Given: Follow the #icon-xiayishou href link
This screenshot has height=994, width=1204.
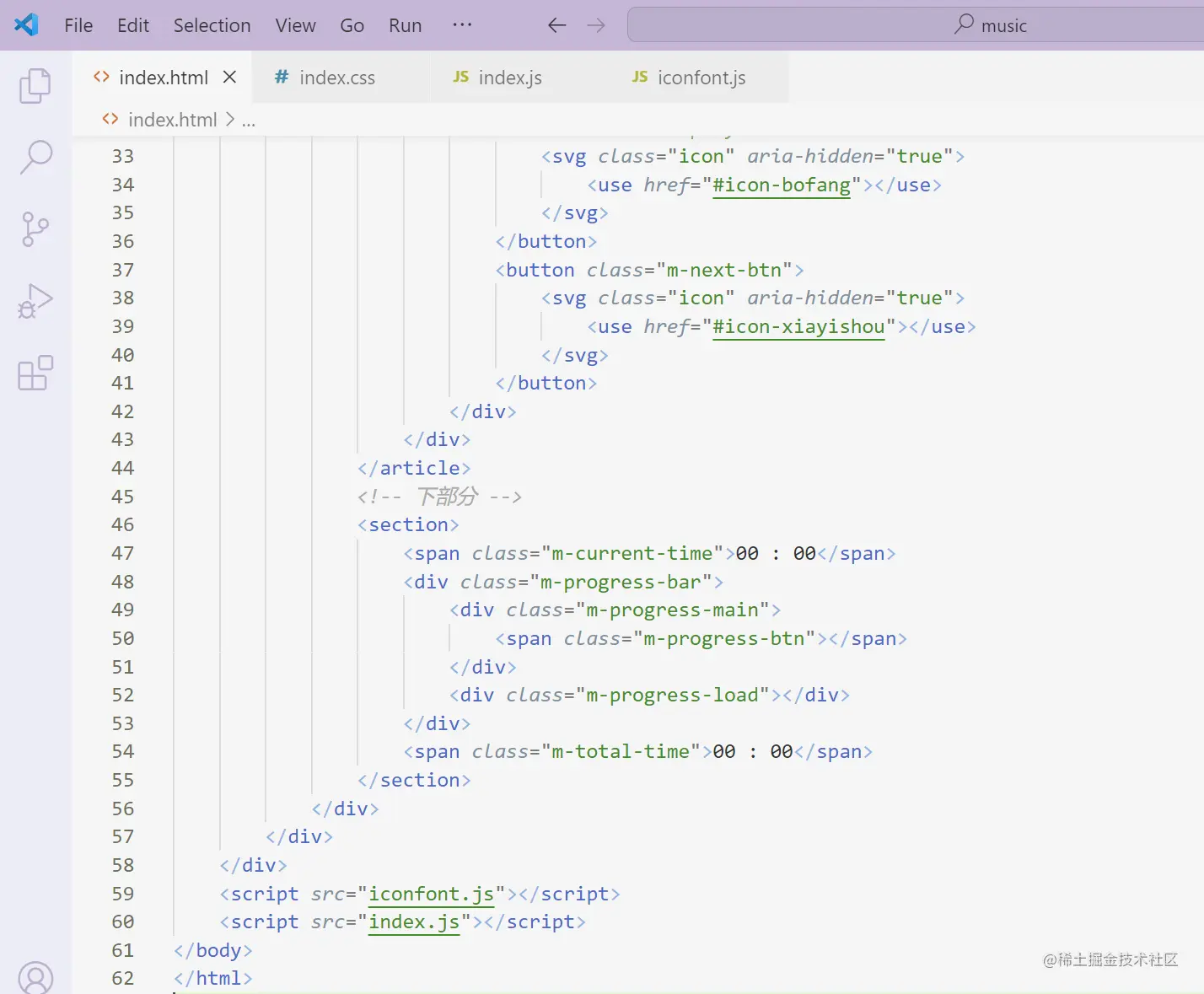Looking at the screenshot, I should tap(798, 326).
